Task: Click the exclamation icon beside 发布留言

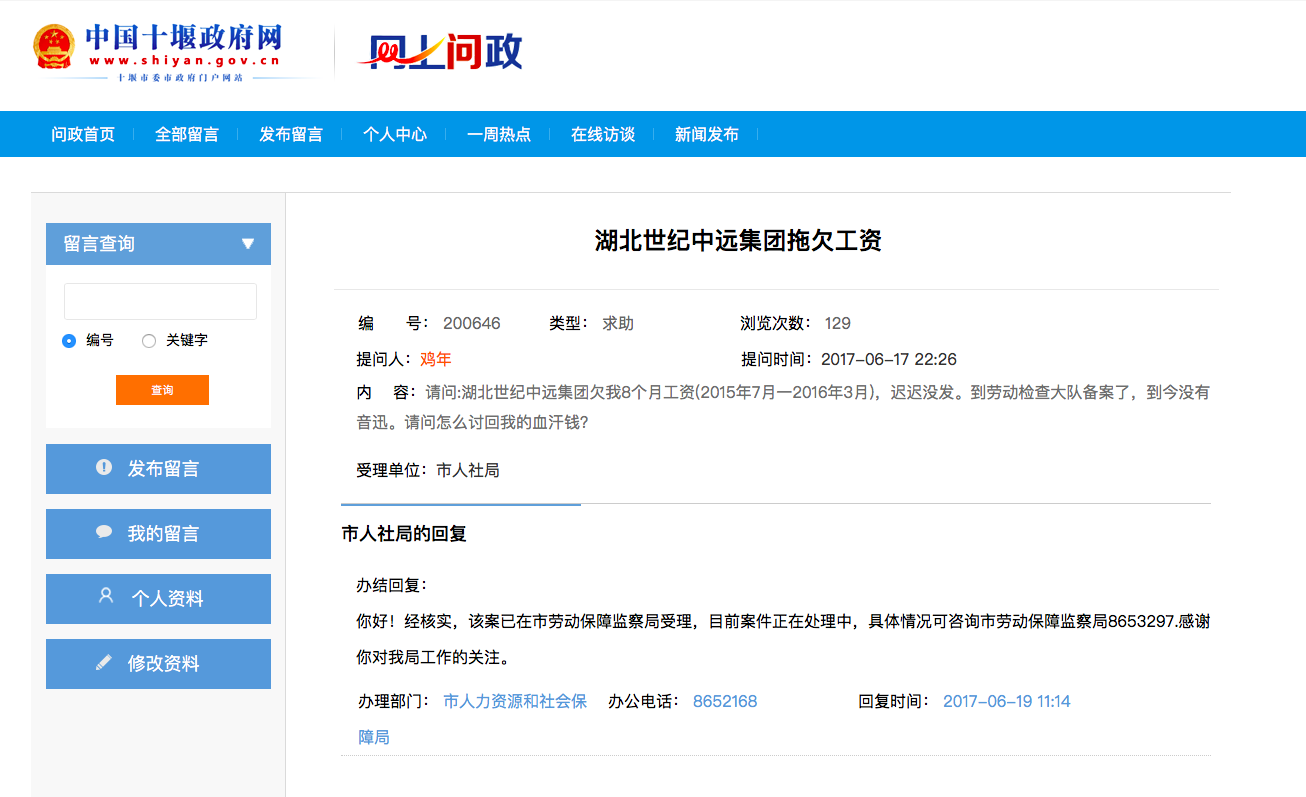Action: coord(104,467)
